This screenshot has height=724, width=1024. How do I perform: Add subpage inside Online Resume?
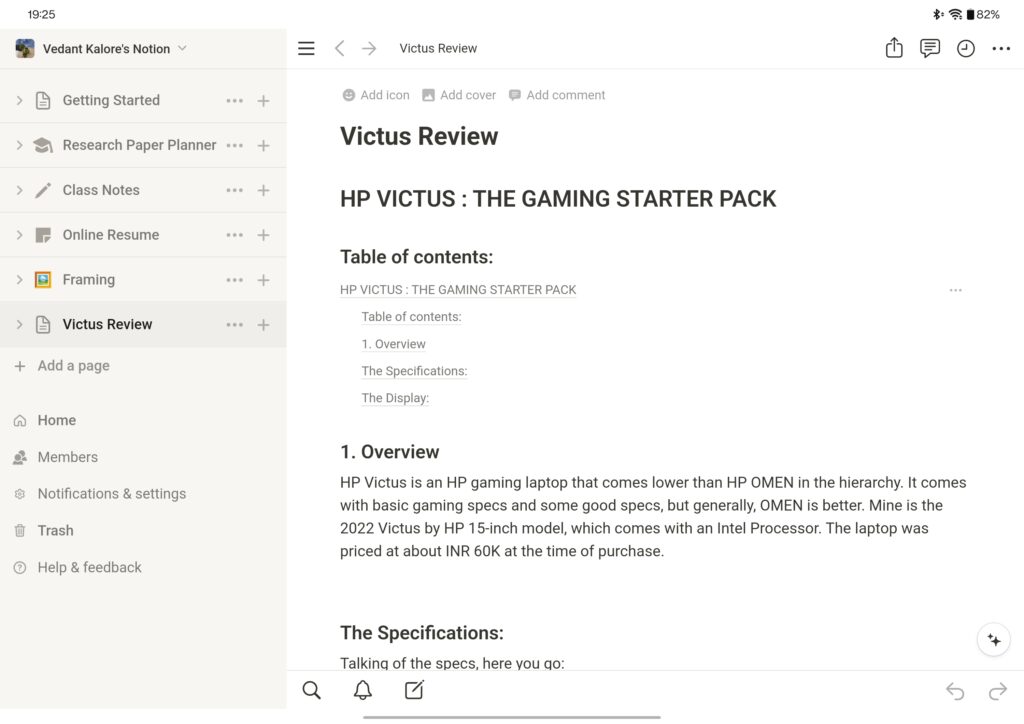pyautogui.click(x=263, y=235)
